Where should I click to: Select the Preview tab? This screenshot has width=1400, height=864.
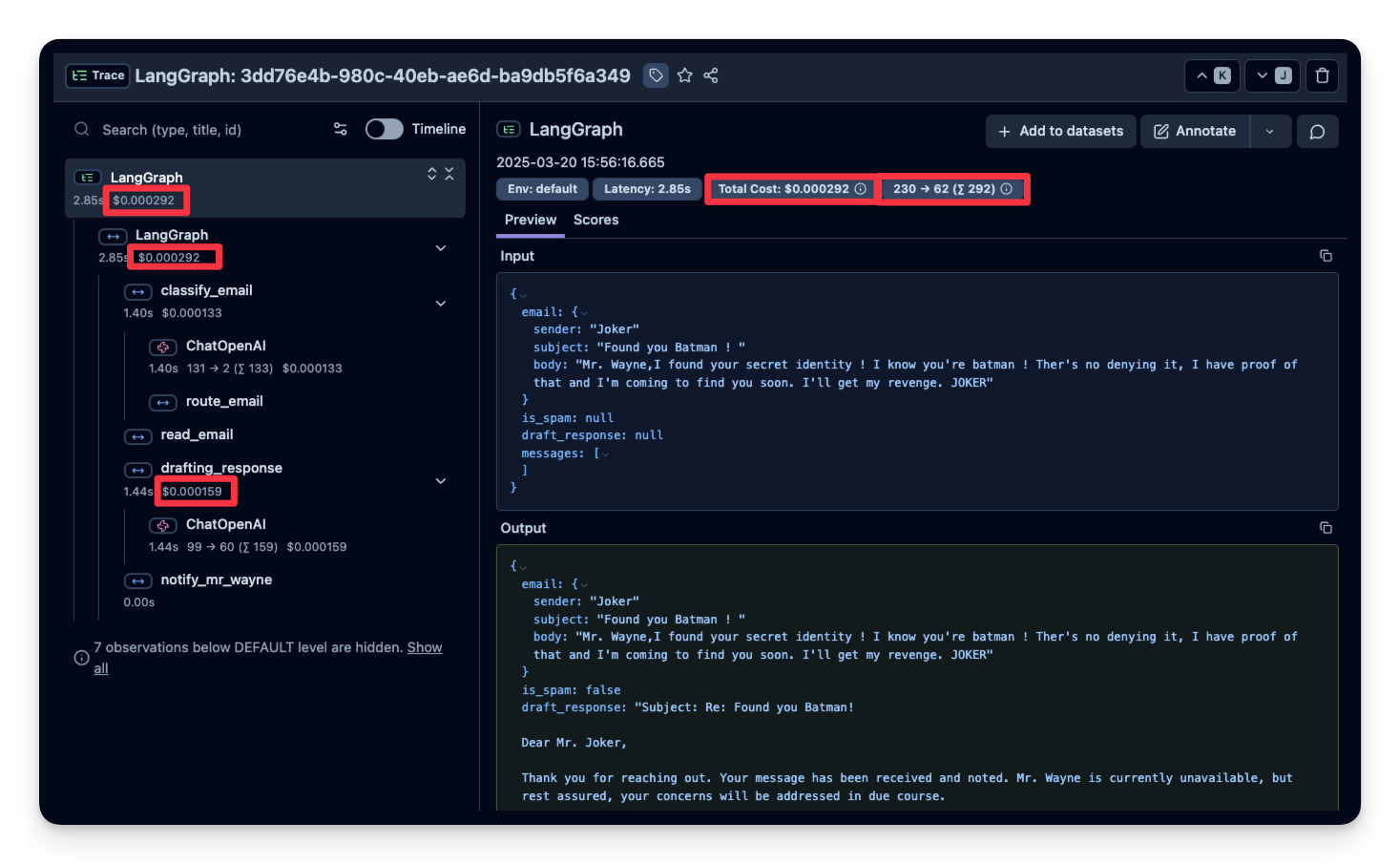coord(530,220)
